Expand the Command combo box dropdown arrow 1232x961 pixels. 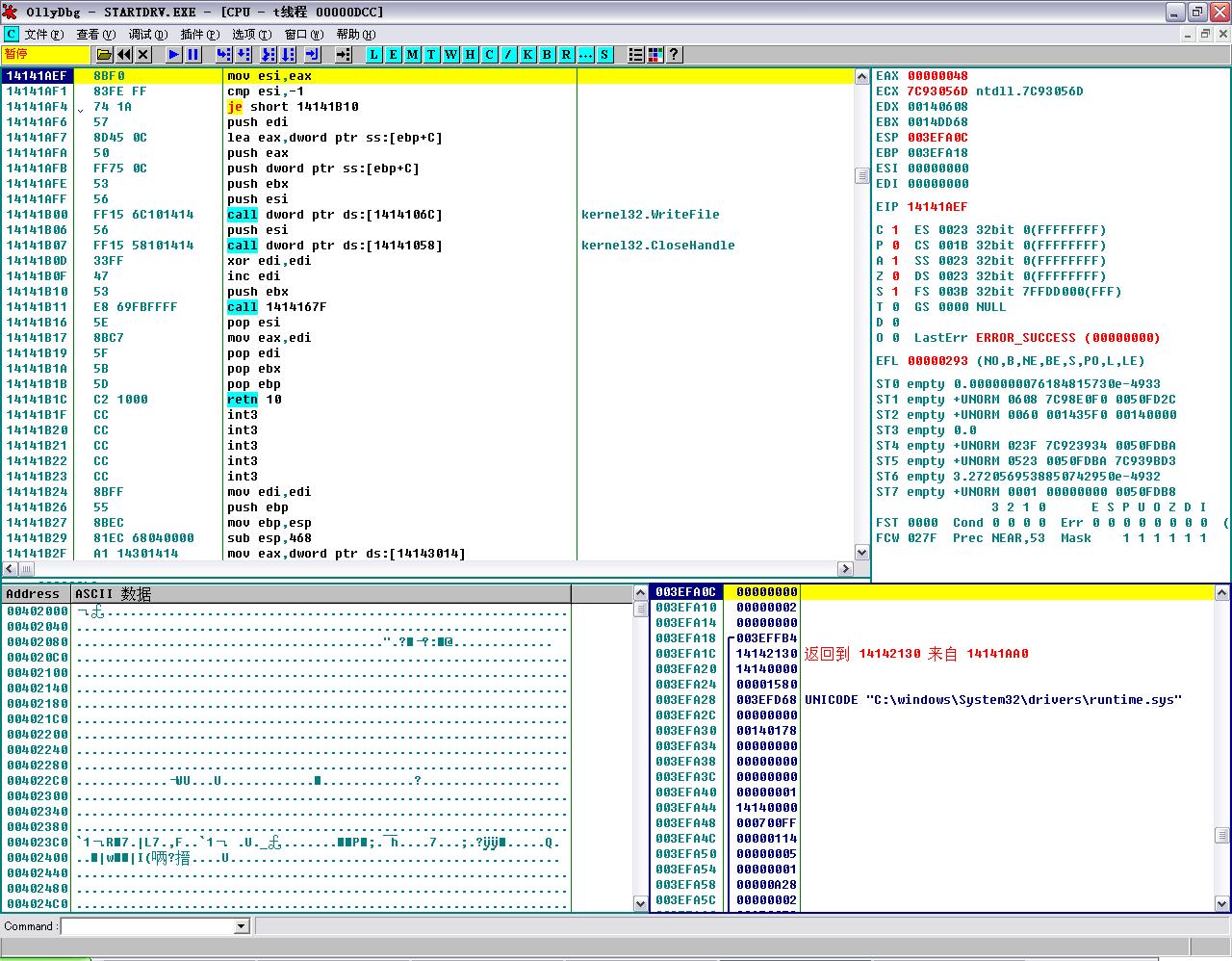point(242,926)
